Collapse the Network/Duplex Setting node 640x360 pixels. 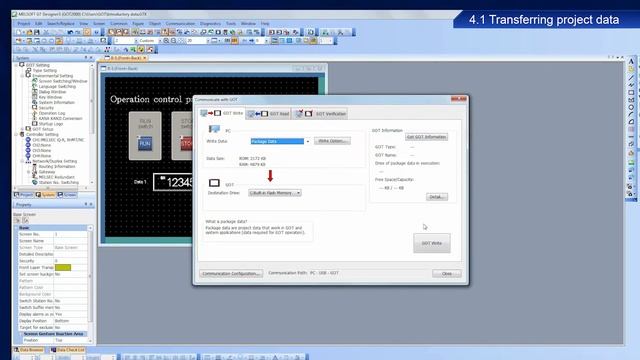click(22, 161)
